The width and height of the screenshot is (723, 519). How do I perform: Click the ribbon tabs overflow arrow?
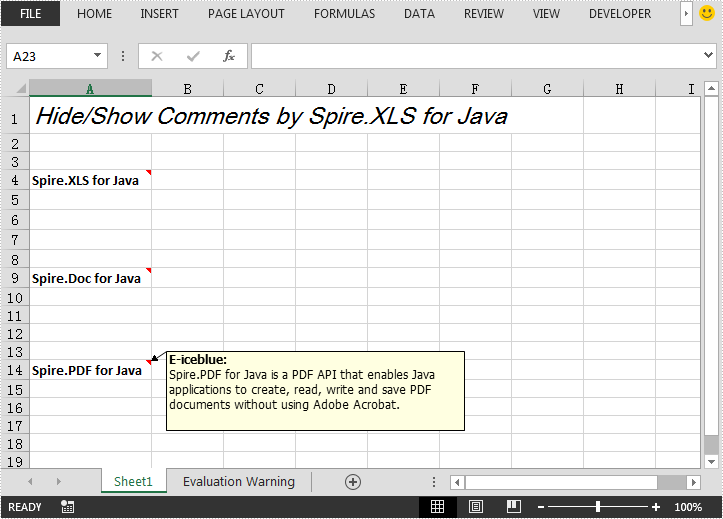(686, 13)
